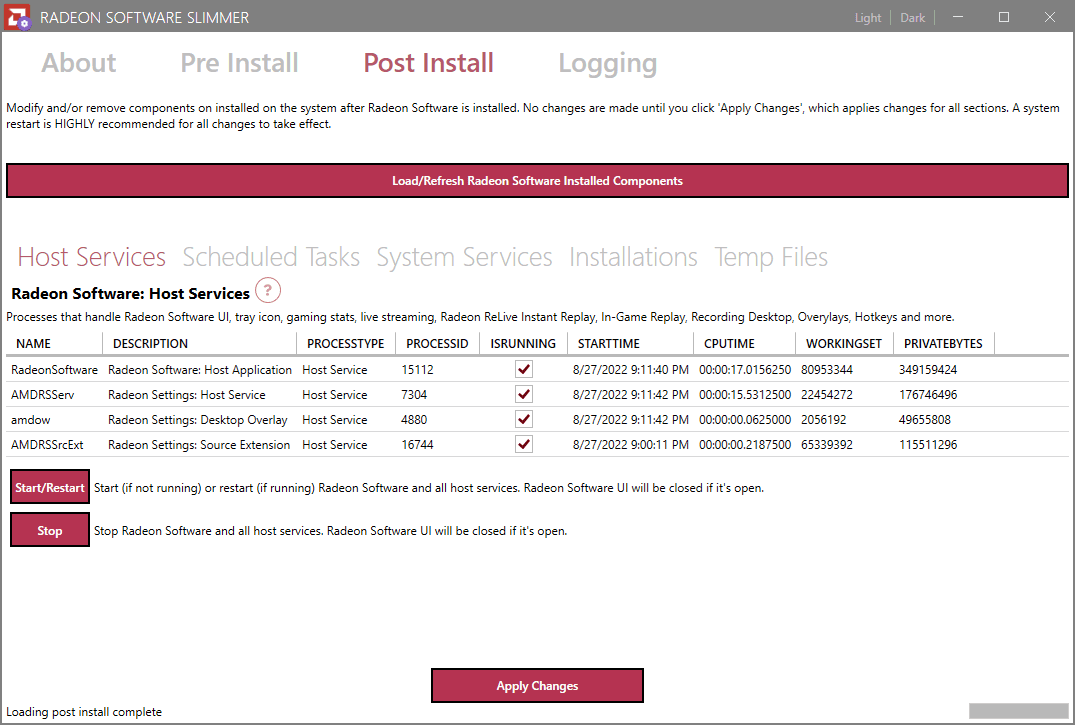1075x725 pixels.
Task: Click private bytes value 115511296
Action: coord(928,445)
